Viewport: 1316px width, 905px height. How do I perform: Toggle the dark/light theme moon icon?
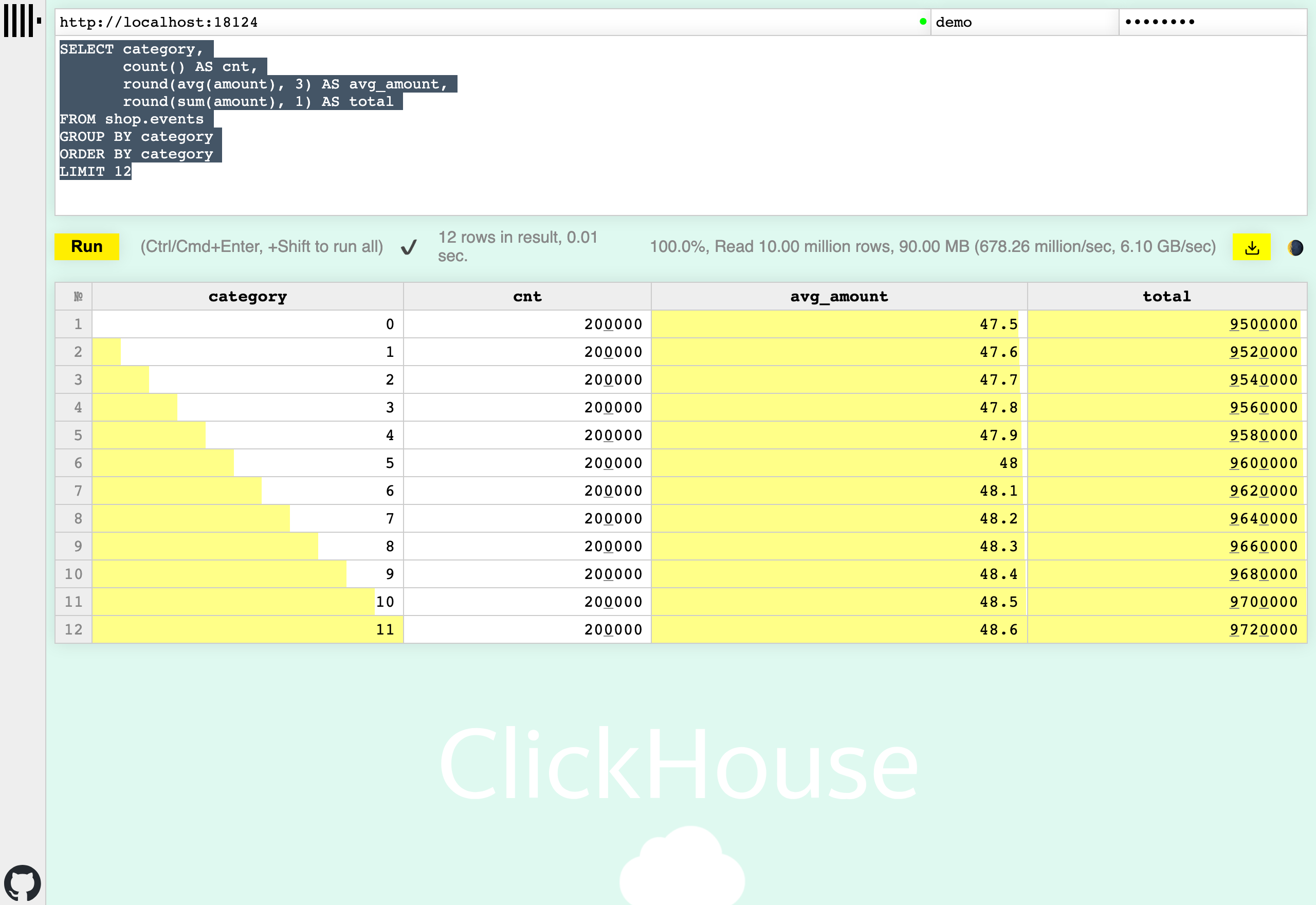pos(1295,248)
